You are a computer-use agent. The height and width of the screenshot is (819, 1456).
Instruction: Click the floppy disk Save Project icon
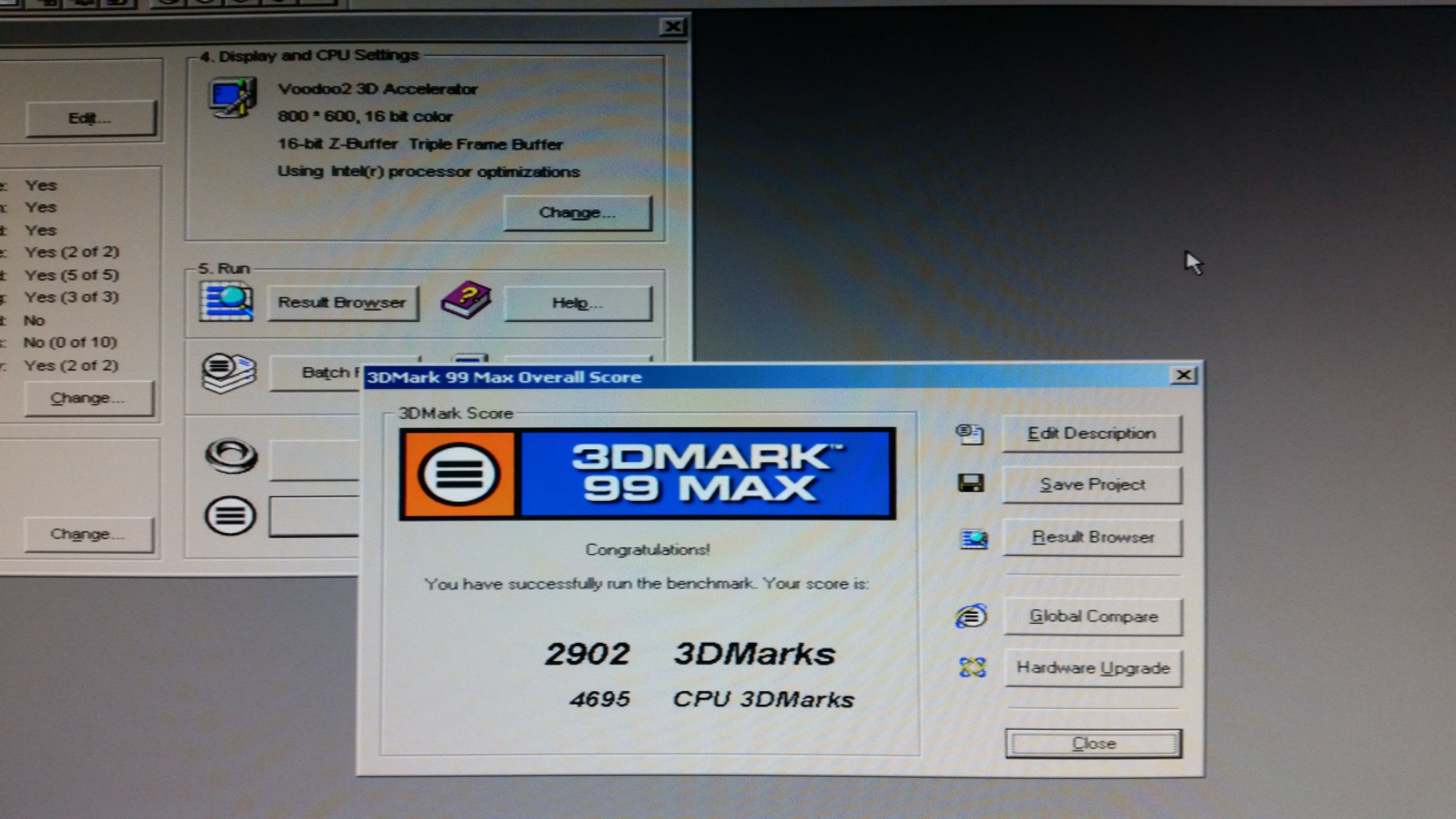point(971,483)
